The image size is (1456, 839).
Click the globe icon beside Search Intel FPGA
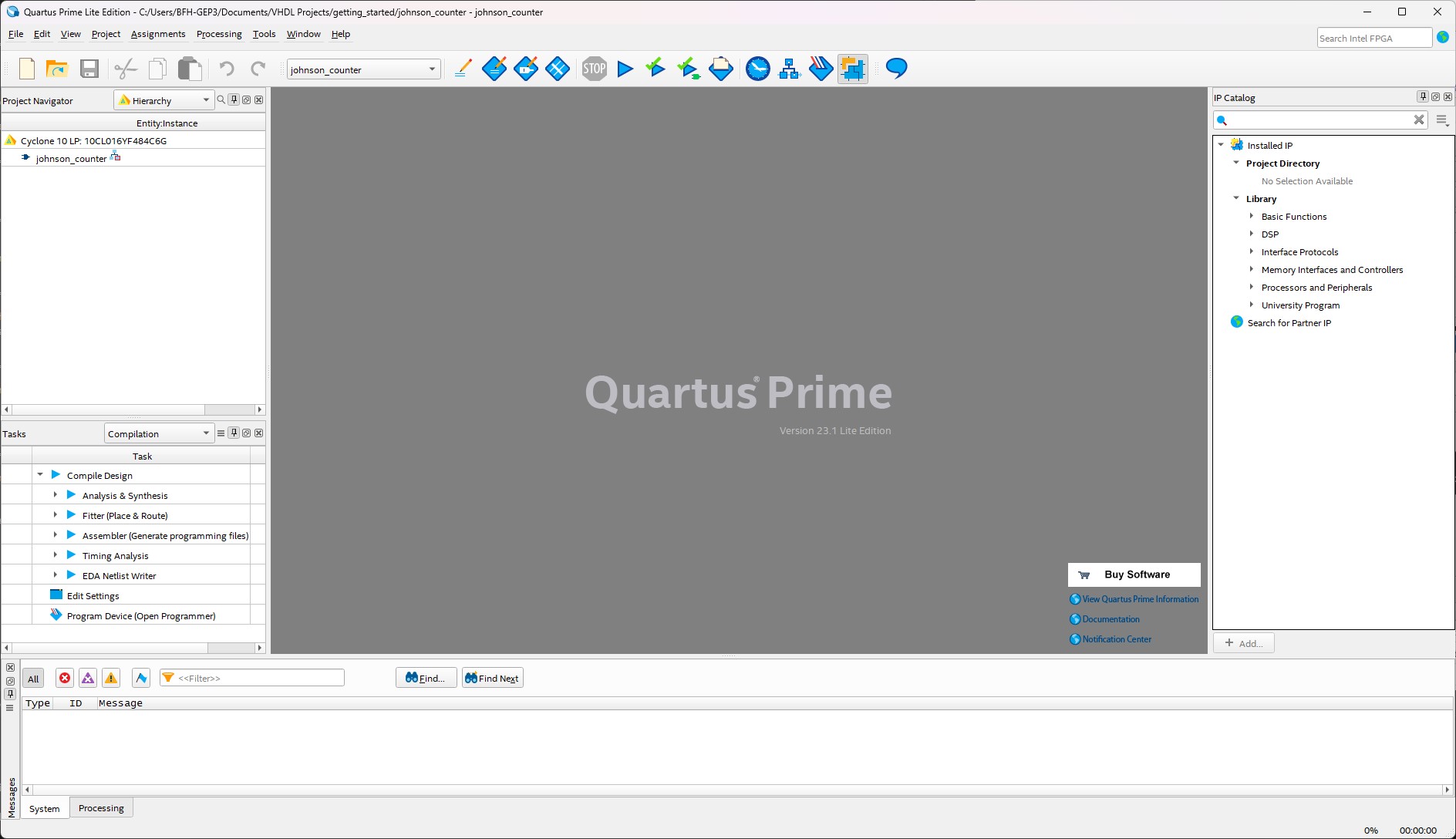pyautogui.click(x=1442, y=38)
